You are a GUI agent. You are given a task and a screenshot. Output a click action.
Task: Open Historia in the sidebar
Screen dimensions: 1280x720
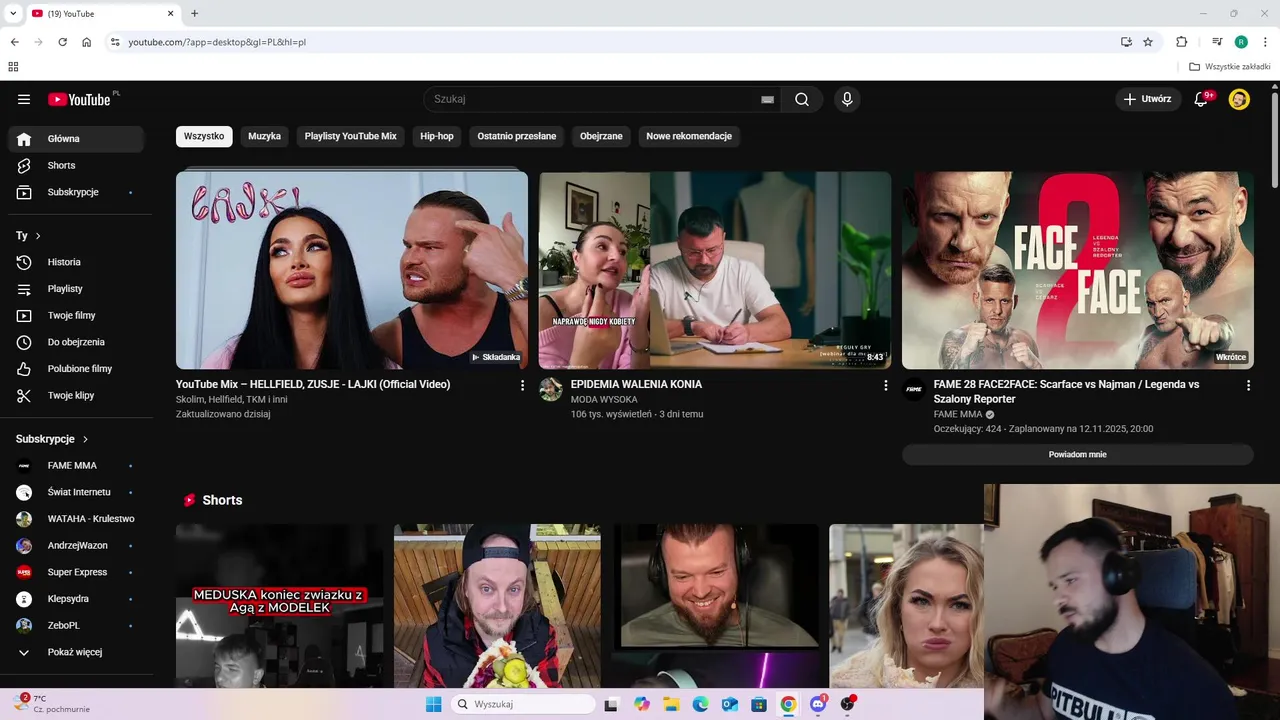pyautogui.click(x=76, y=262)
